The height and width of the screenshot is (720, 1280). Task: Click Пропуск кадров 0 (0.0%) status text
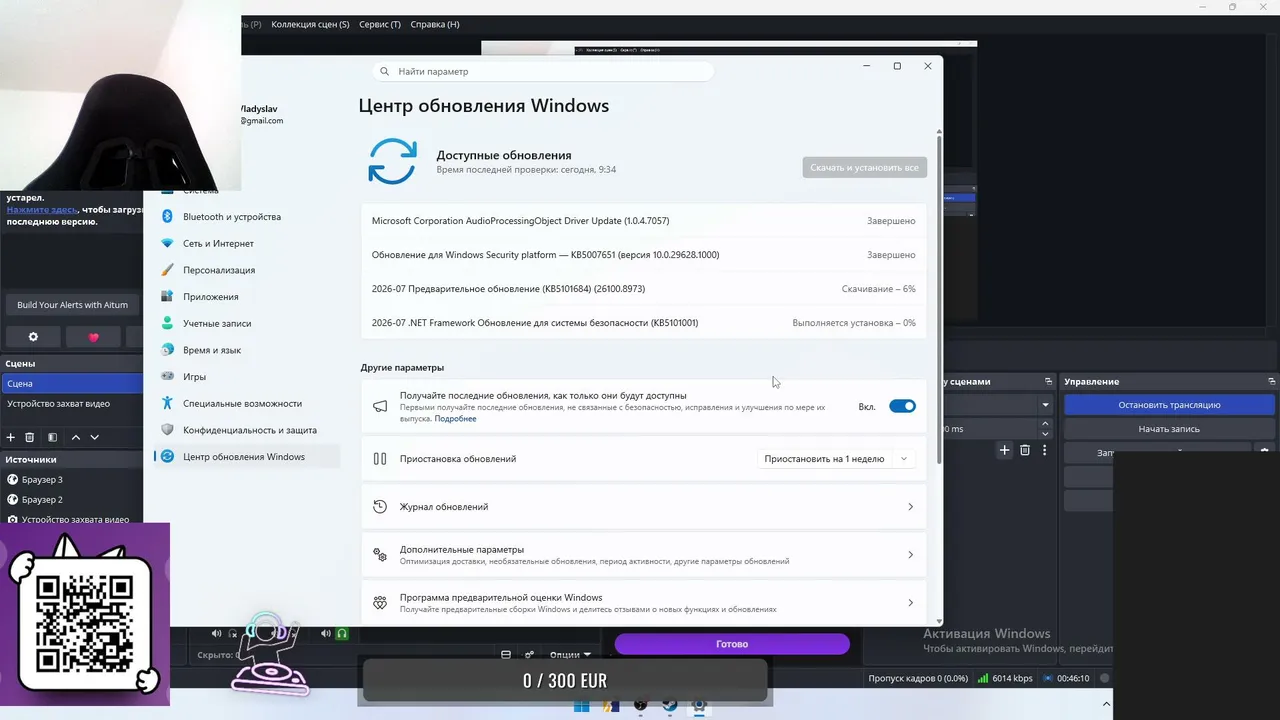[x=918, y=678]
